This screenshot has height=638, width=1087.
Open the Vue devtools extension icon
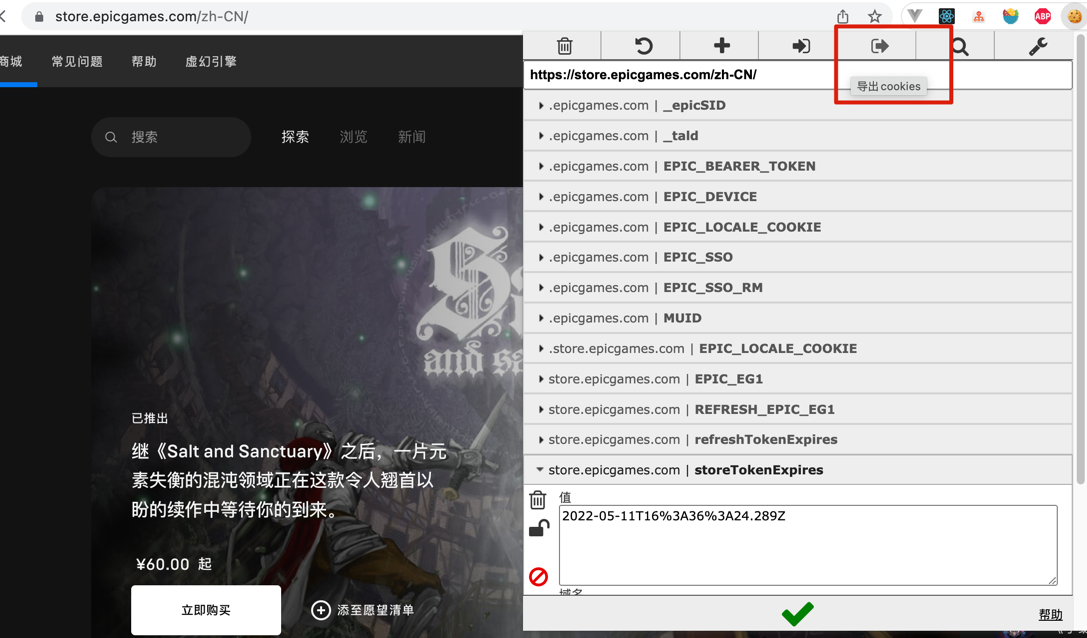(x=914, y=16)
